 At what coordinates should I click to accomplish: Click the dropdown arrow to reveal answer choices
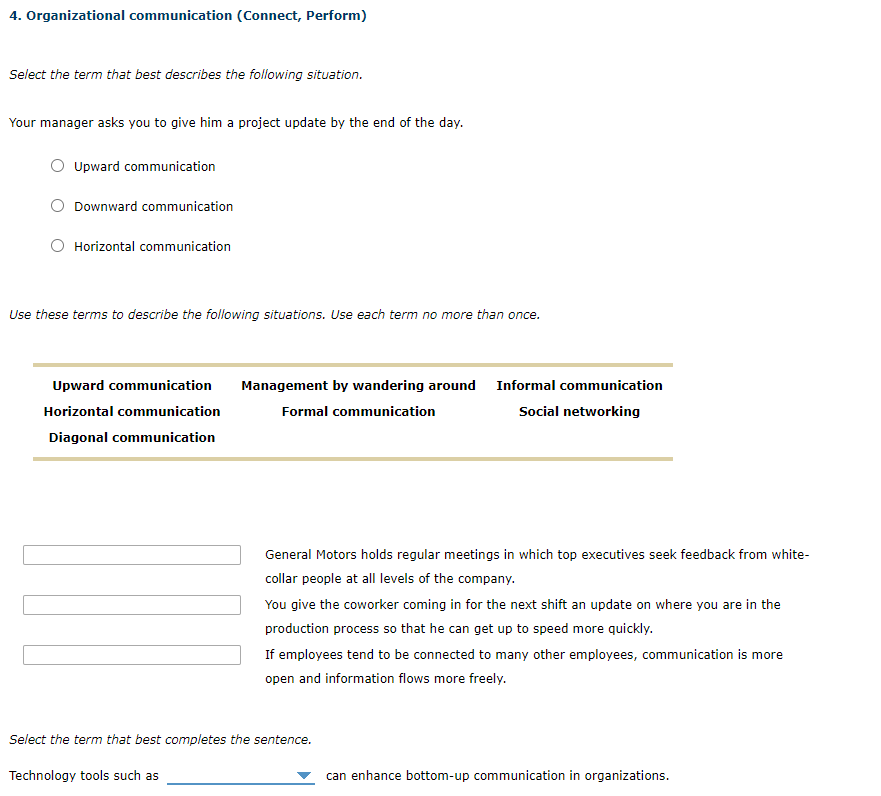point(303,775)
